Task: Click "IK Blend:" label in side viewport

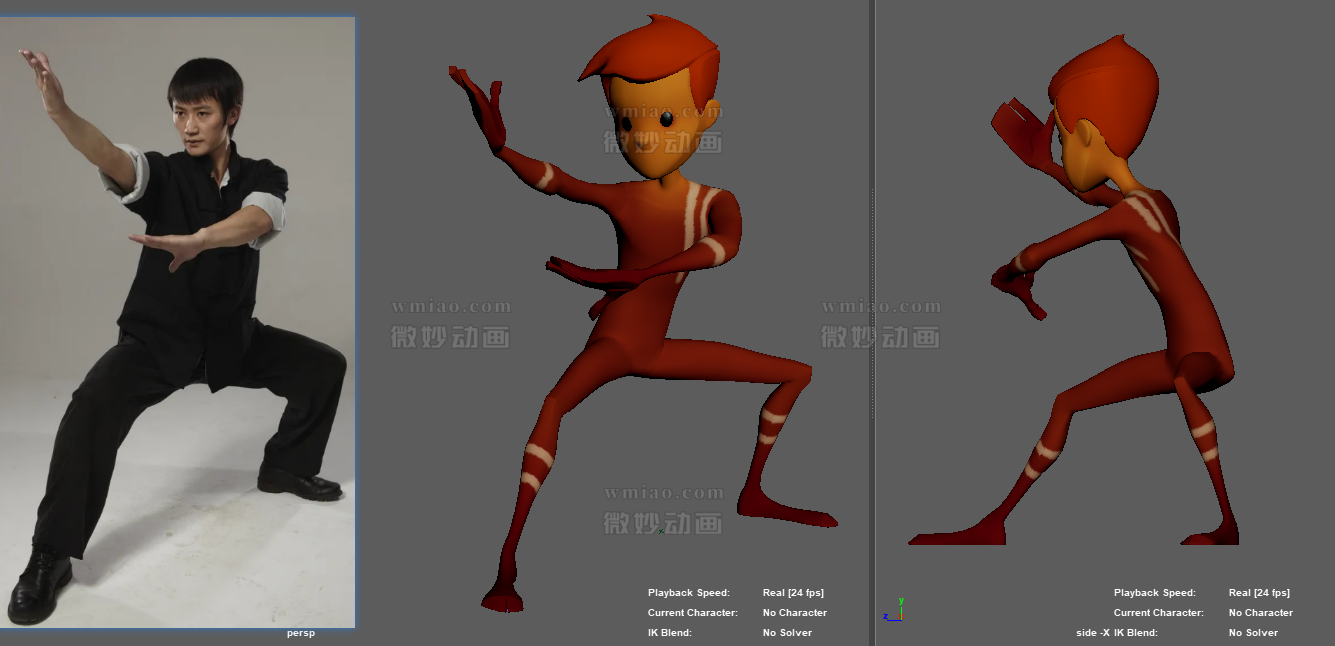Action: click(1136, 633)
